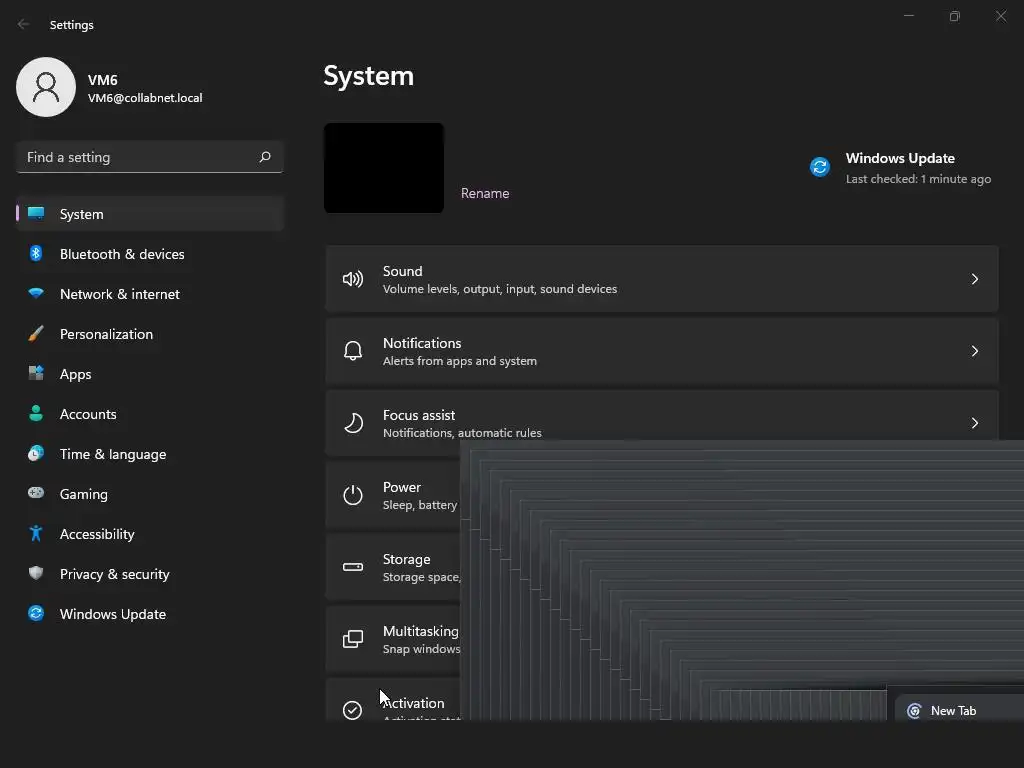Click the Gaming controller icon
Screen dimensions: 1024x768
(x=36, y=494)
